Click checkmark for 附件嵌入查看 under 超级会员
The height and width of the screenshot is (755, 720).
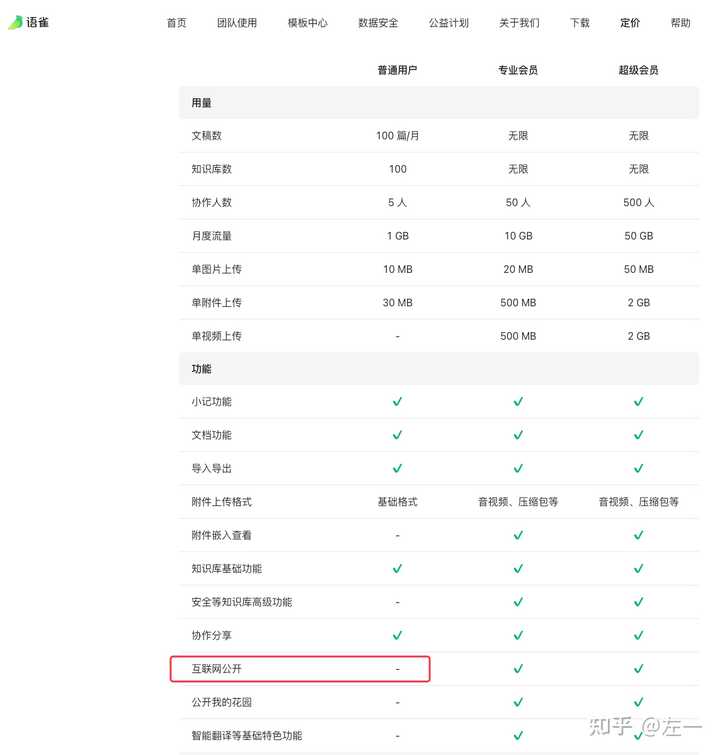point(639,535)
